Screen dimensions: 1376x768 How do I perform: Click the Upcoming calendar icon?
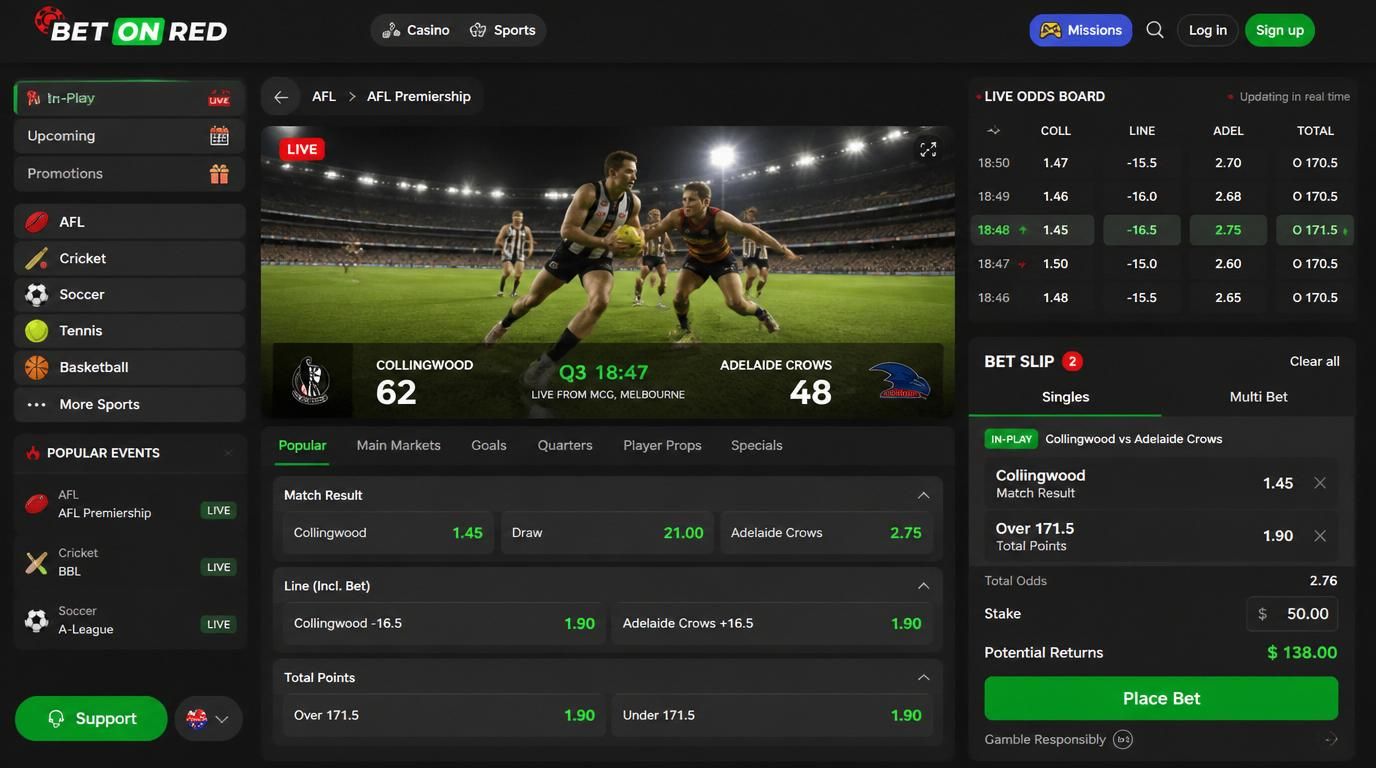click(x=219, y=136)
